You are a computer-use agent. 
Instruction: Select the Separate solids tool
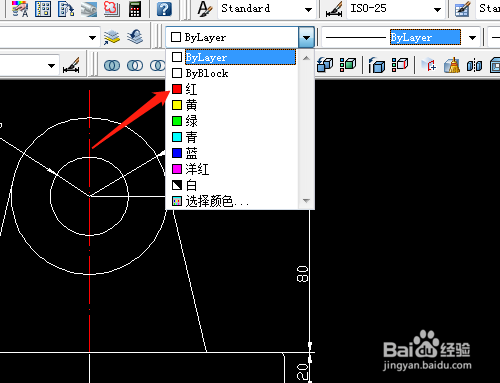tap(474, 65)
